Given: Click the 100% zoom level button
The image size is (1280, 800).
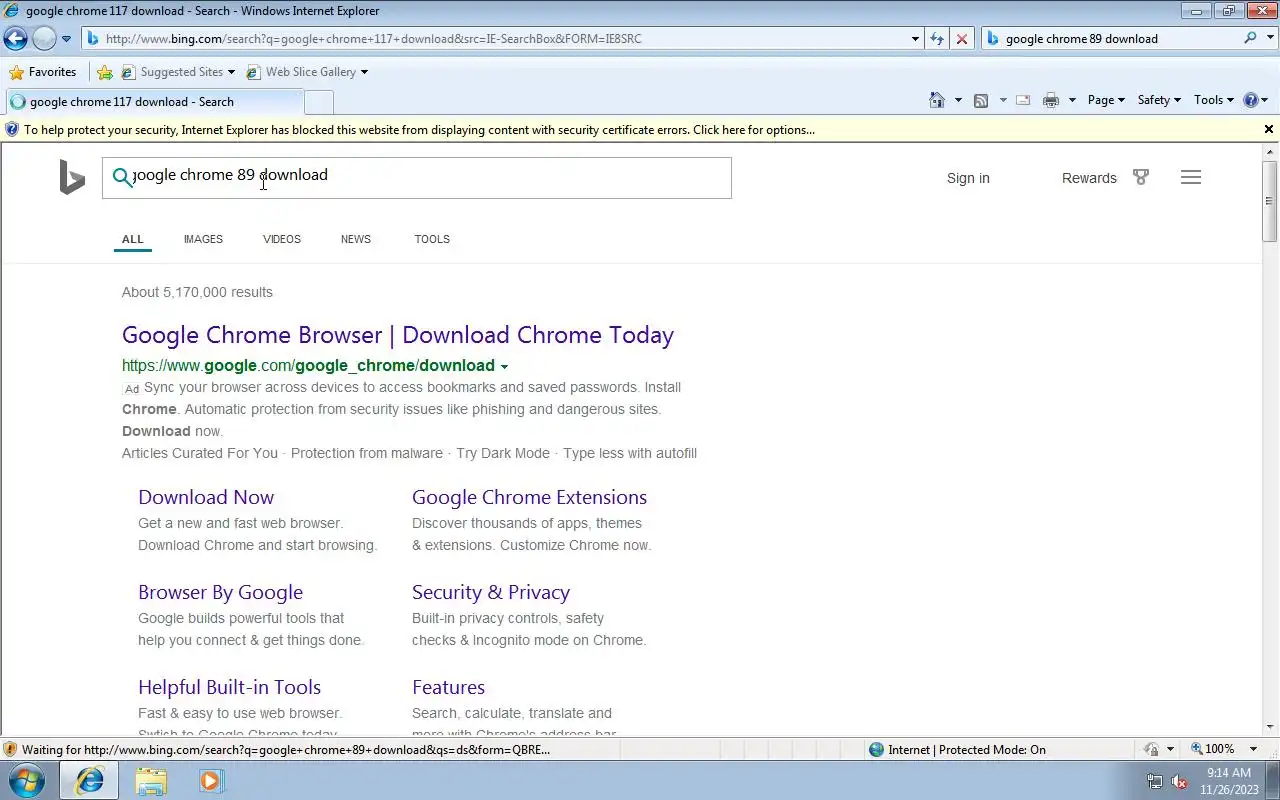Looking at the screenshot, I should click(1213, 749).
